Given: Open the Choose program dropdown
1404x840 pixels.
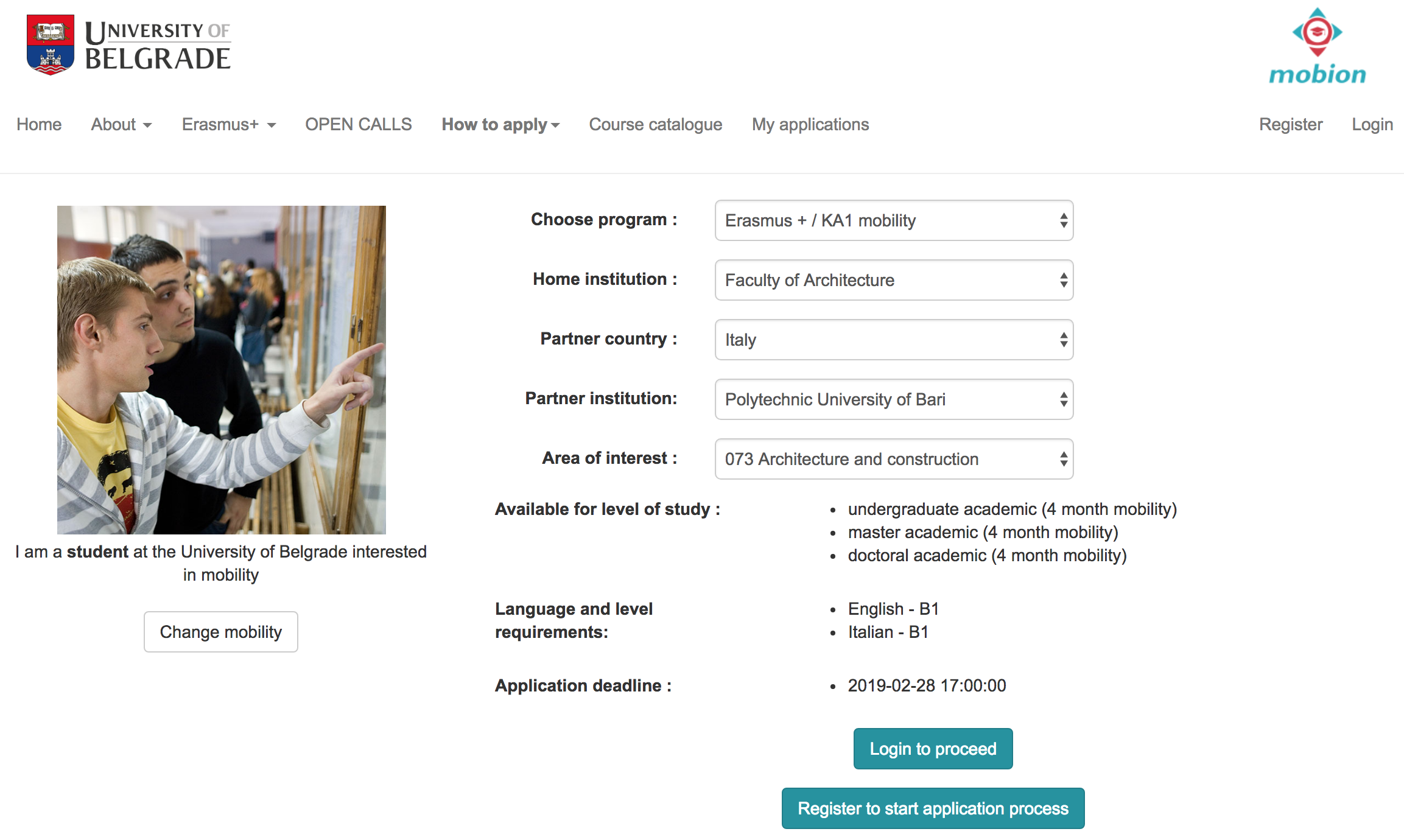Looking at the screenshot, I should [x=894, y=220].
